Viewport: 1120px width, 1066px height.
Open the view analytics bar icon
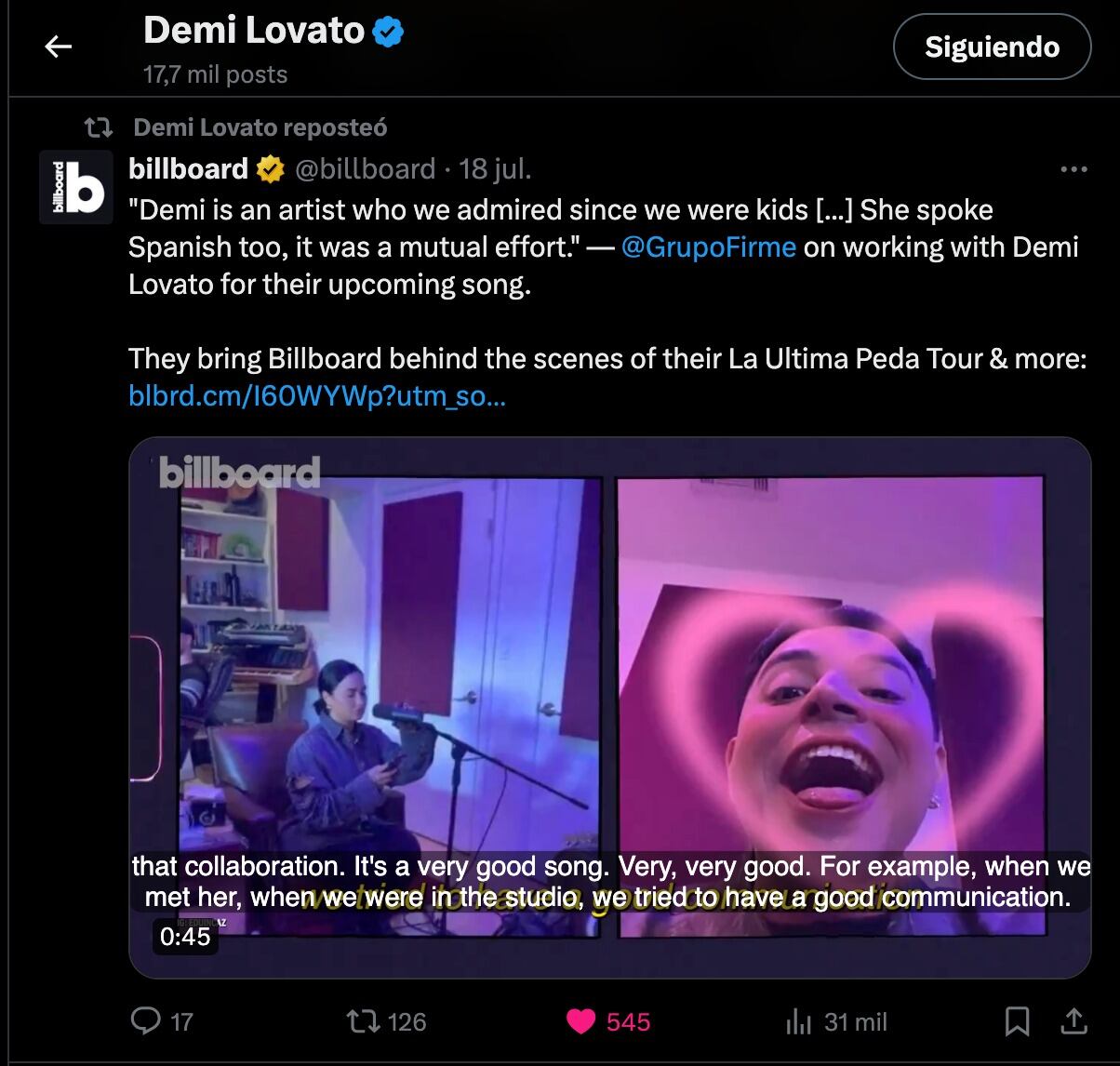tap(798, 1021)
